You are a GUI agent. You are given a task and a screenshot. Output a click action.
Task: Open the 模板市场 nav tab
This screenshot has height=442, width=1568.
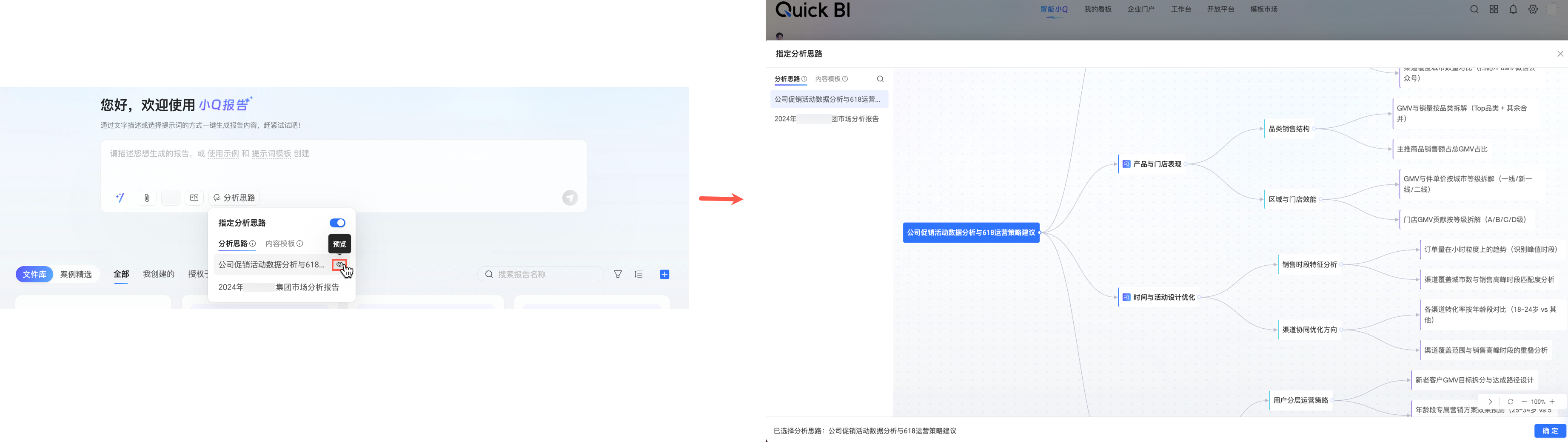tap(1264, 9)
